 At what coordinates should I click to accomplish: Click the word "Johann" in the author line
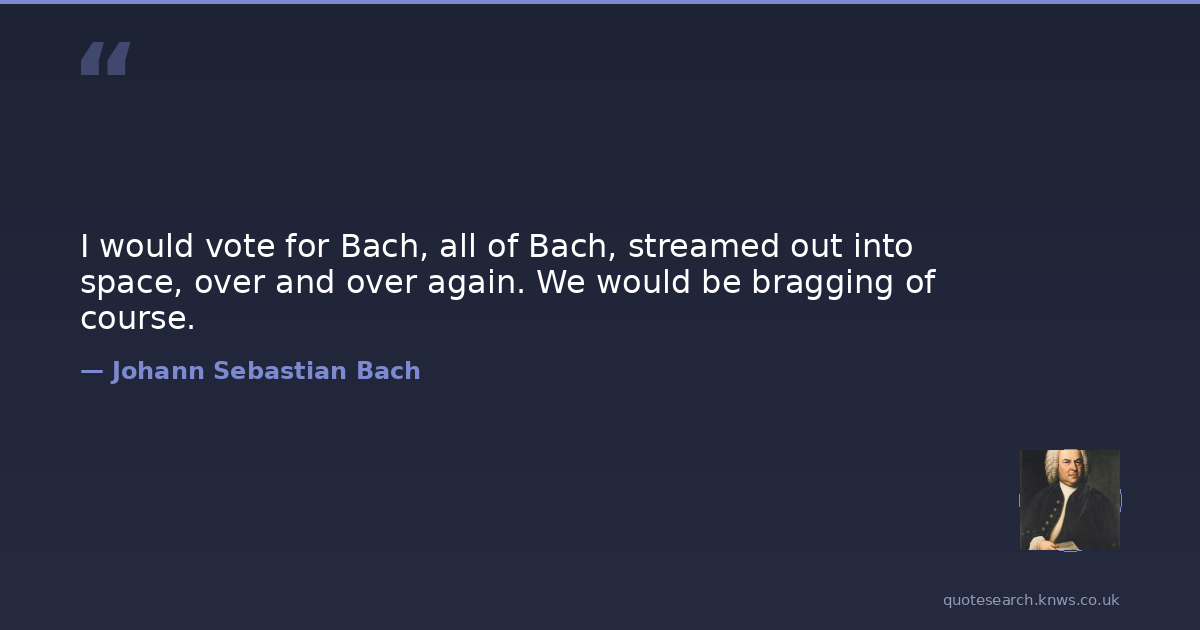[x=157, y=371]
